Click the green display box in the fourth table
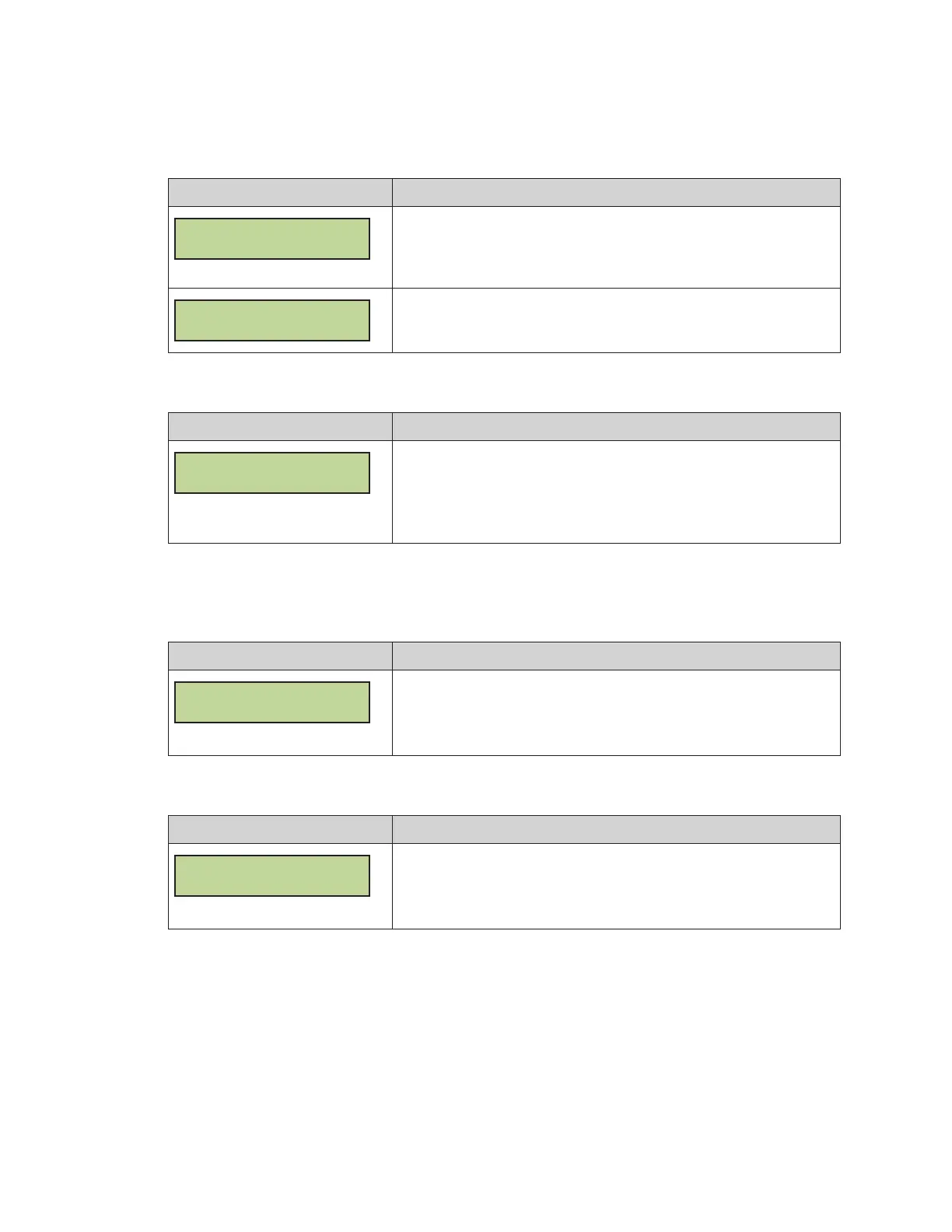Viewport: 952px width, 1232px height. [x=272, y=876]
